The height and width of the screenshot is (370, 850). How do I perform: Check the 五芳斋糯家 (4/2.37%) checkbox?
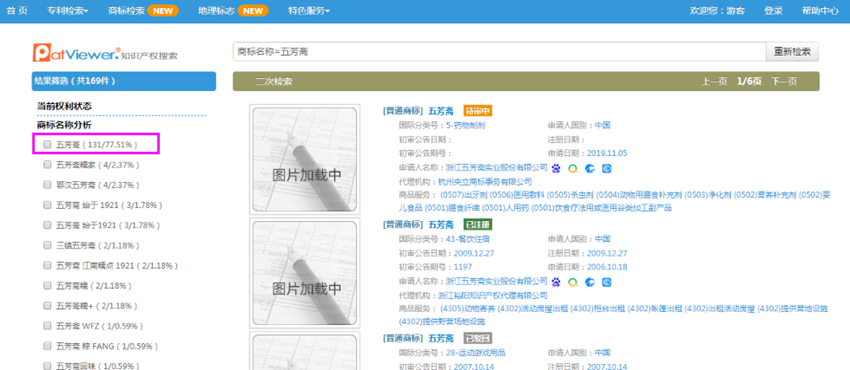[x=47, y=165]
